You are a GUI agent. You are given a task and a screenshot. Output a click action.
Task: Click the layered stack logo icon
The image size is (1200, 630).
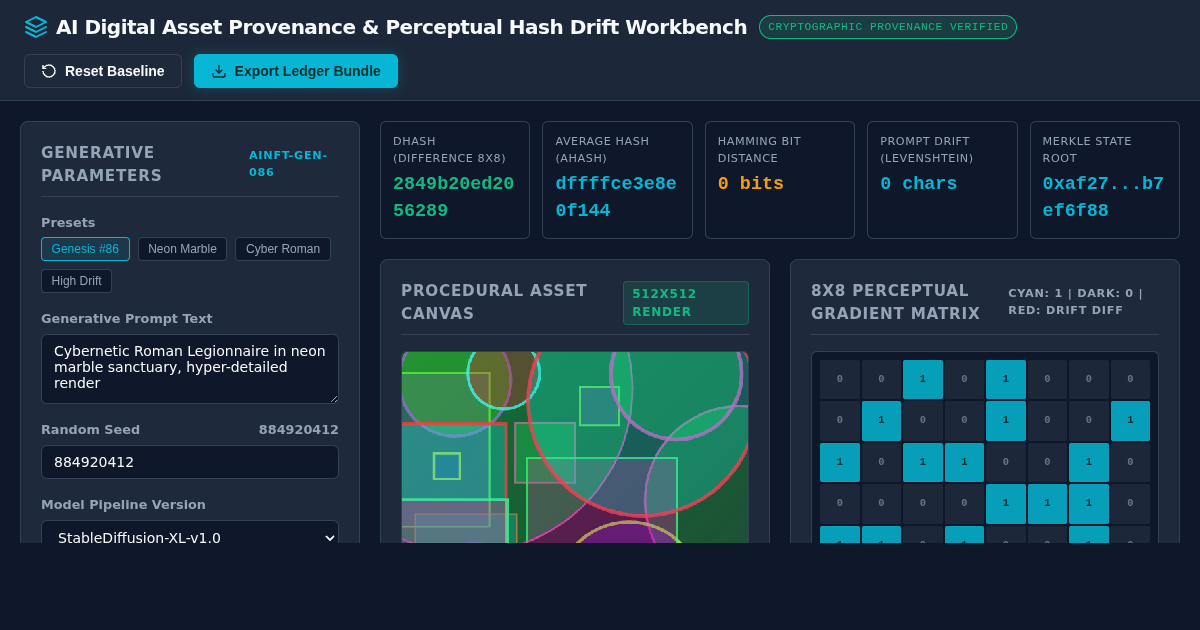click(x=36, y=27)
